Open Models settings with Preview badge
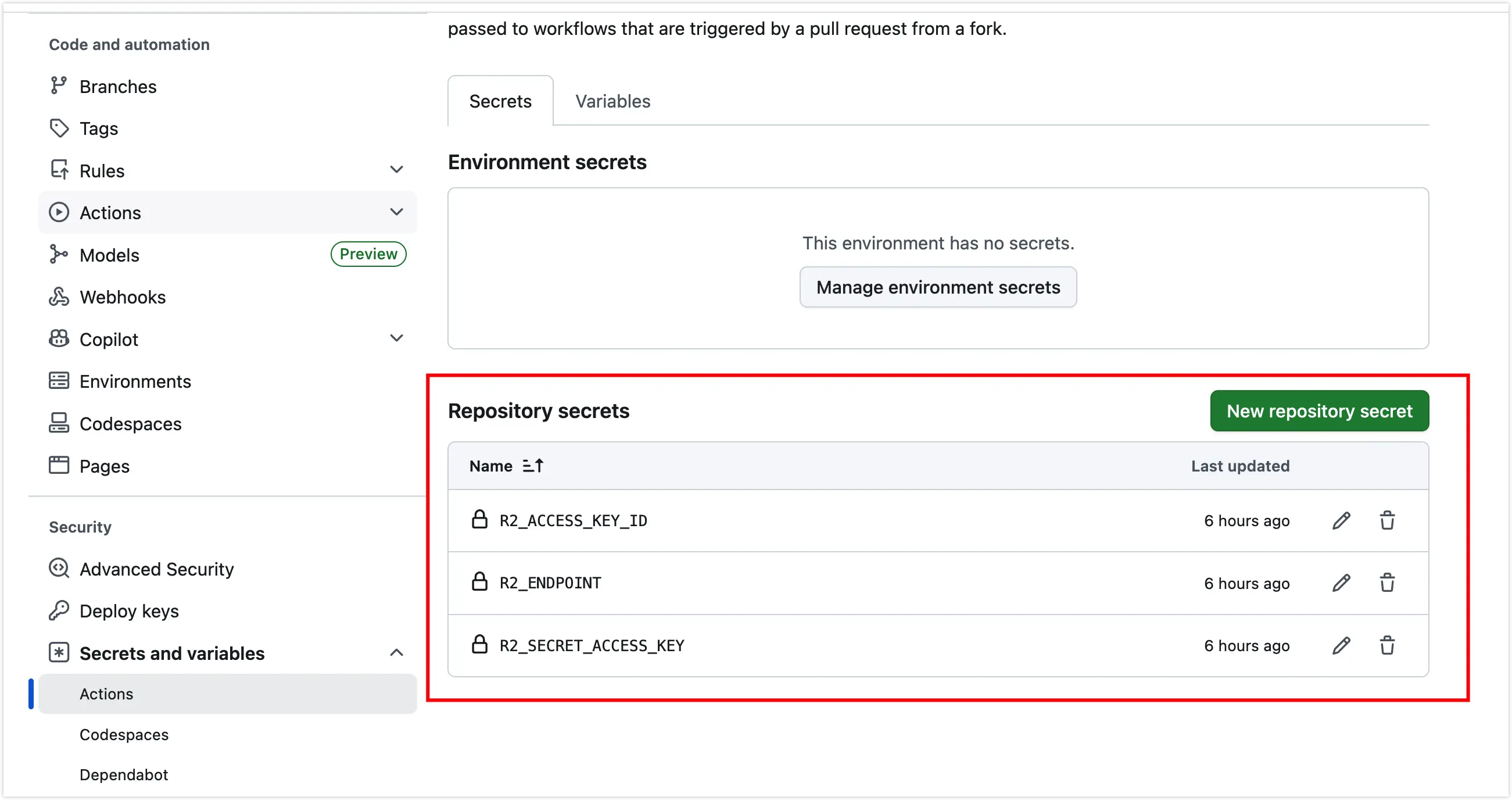The height and width of the screenshot is (800, 1512). click(110, 255)
